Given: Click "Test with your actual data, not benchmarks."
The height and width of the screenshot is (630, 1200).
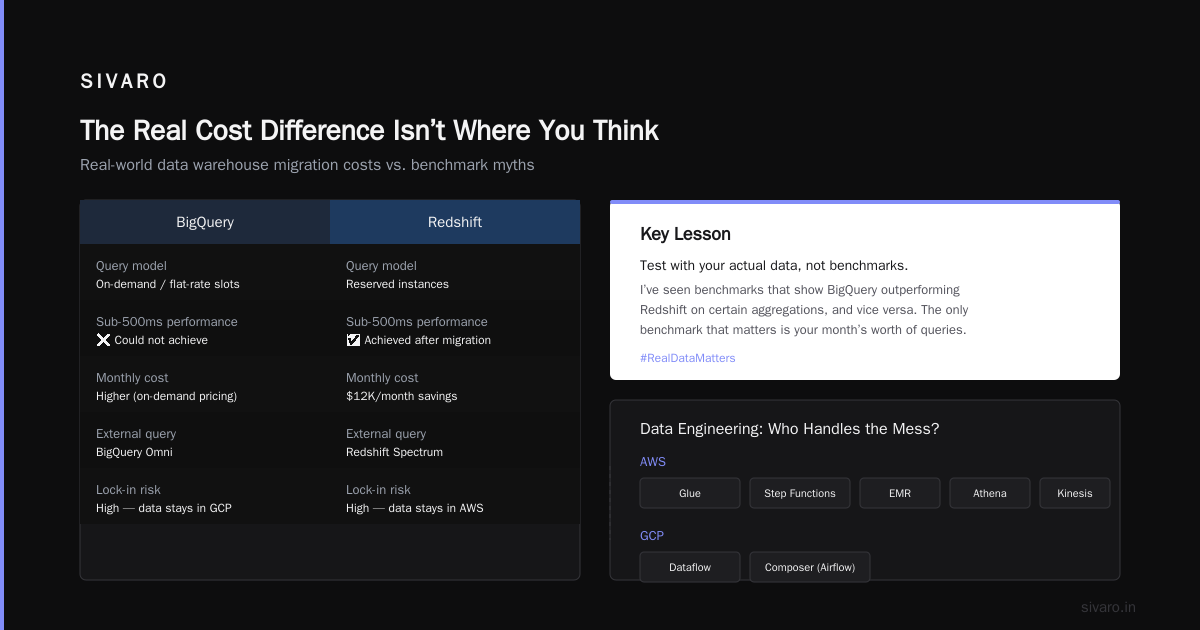Looking at the screenshot, I should (774, 266).
